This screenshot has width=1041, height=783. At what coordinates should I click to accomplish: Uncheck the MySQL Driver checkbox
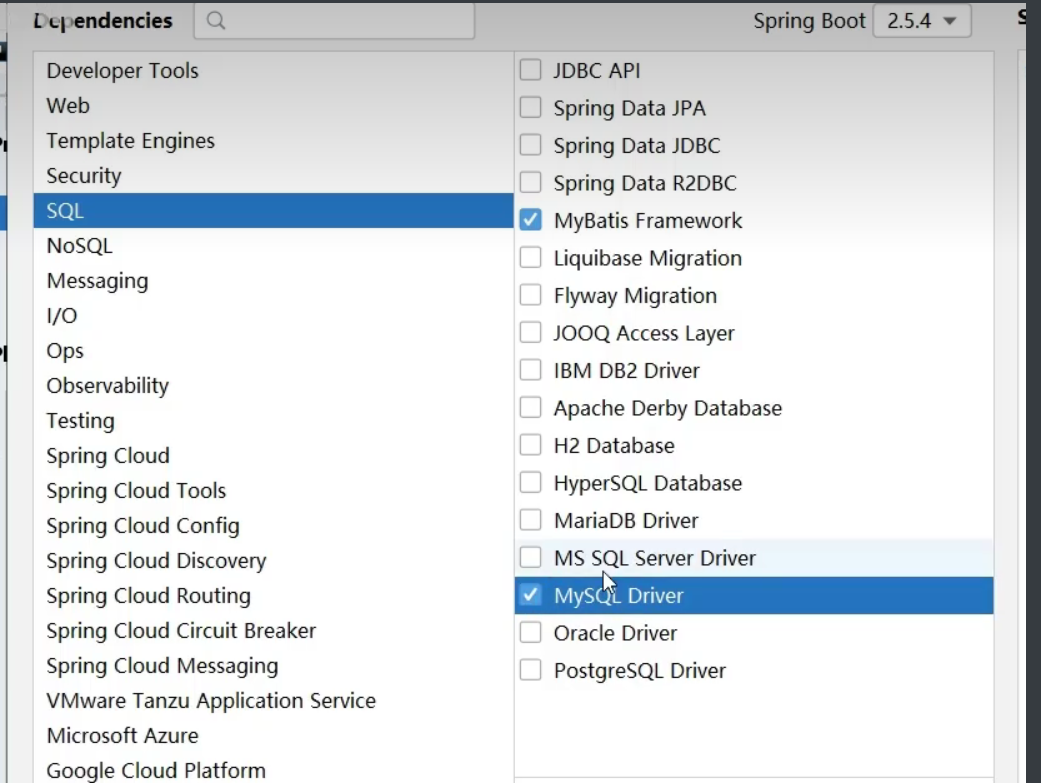[530, 596]
